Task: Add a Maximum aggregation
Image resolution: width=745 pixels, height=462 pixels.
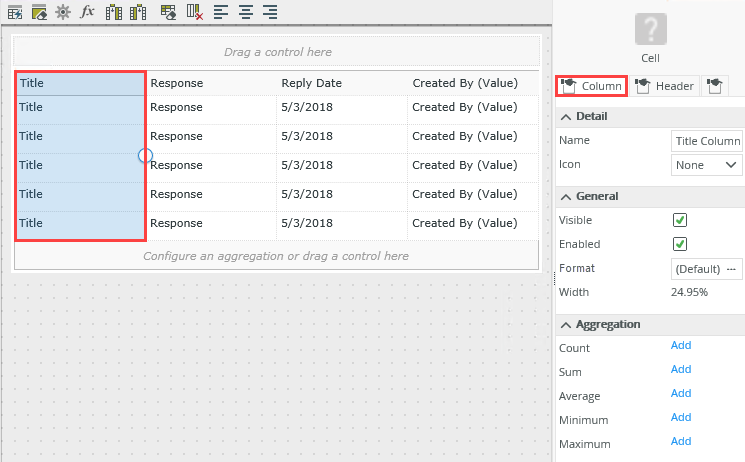Action: click(681, 442)
